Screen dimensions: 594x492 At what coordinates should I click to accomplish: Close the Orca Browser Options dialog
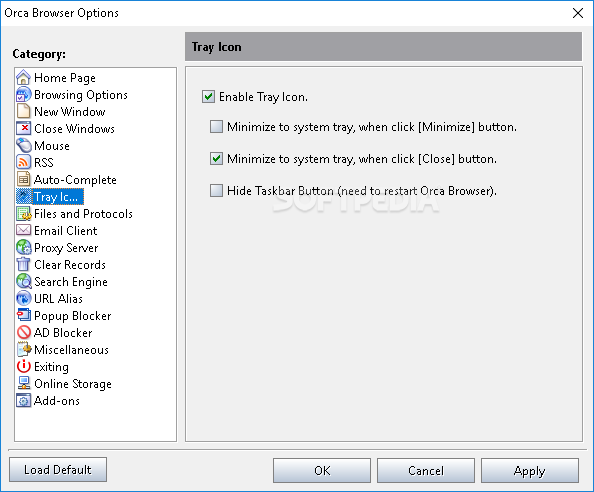pos(578,13)
